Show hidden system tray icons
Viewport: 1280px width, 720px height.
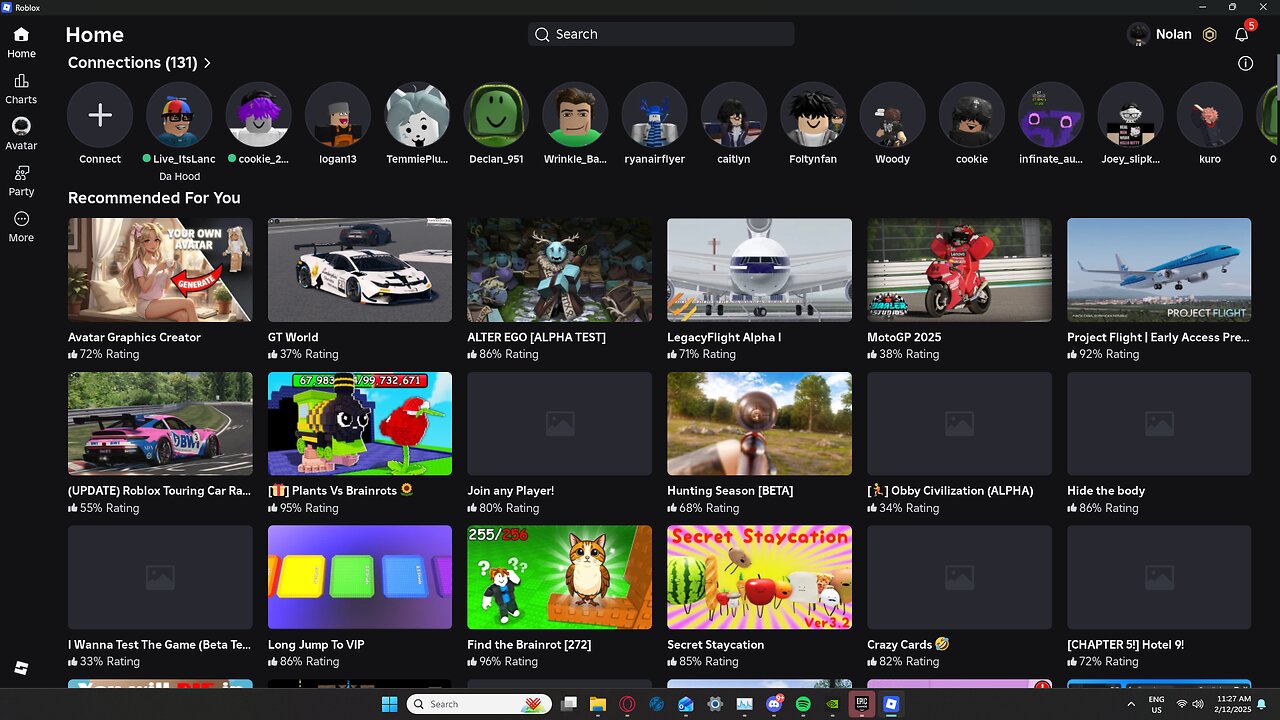point(1131,704)
